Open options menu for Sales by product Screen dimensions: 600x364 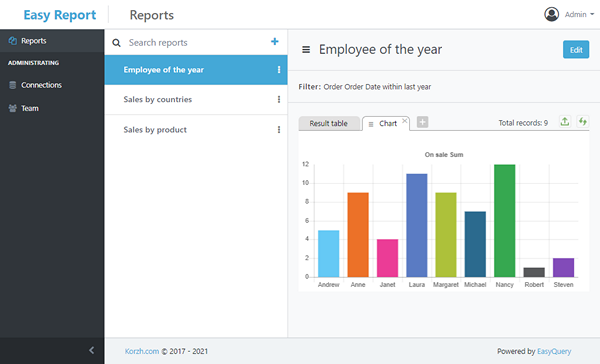pos(279,130)
